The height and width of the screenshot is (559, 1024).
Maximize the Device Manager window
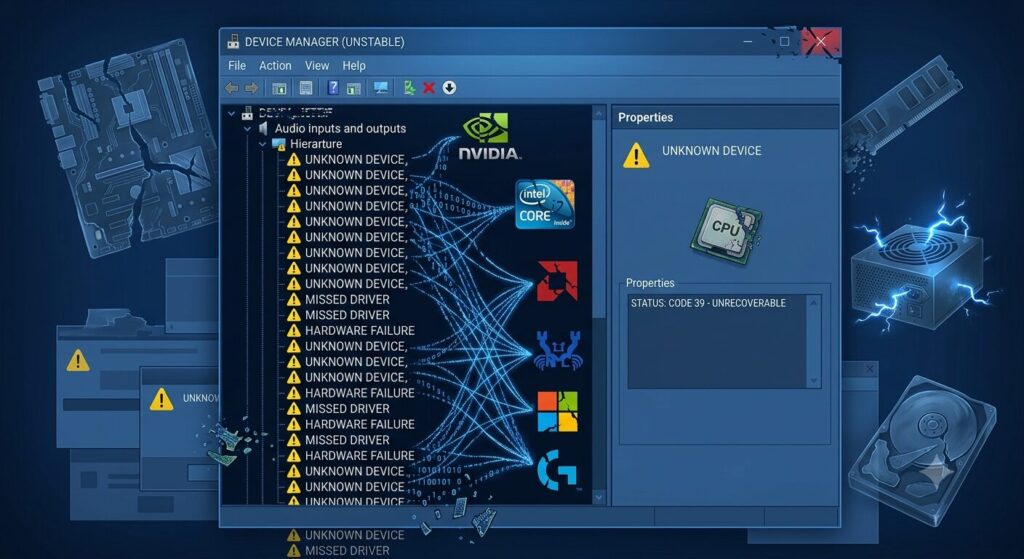click(784, 42)
